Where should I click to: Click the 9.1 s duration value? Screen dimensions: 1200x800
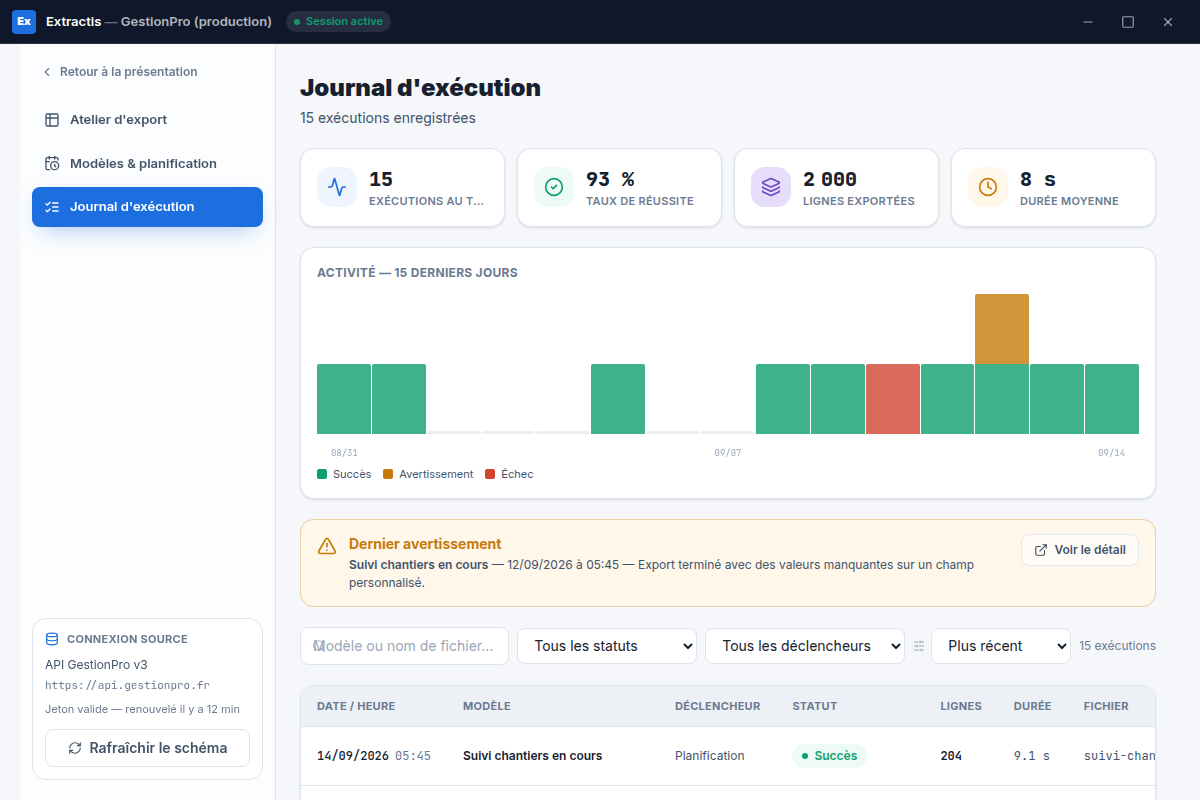1032,756
